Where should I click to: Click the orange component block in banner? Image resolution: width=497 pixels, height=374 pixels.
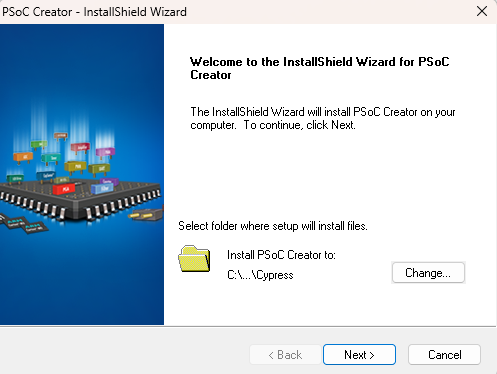tap(23, 157)
